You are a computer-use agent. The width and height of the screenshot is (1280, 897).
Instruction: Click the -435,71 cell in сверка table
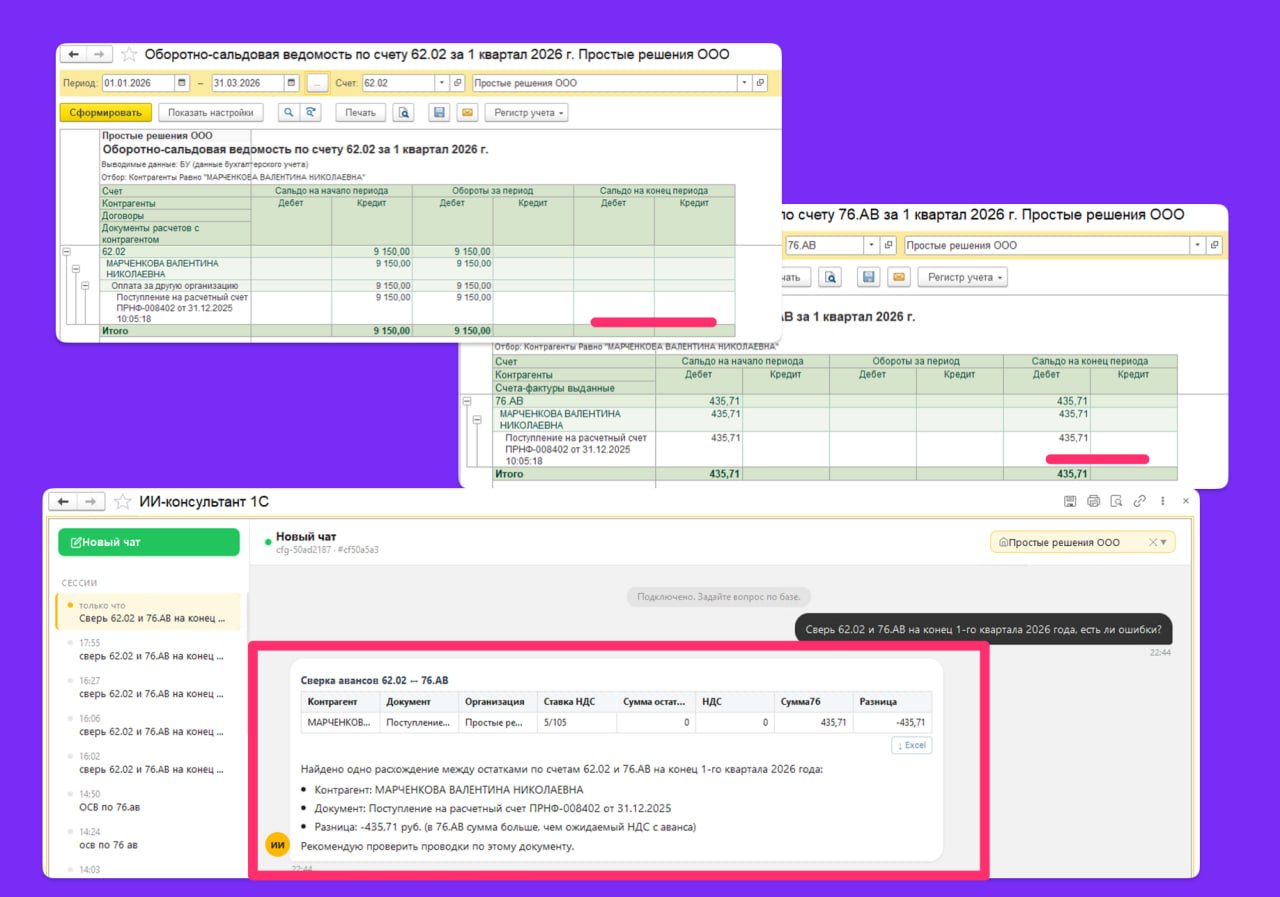pyautogui.click(x=892, y=722)
